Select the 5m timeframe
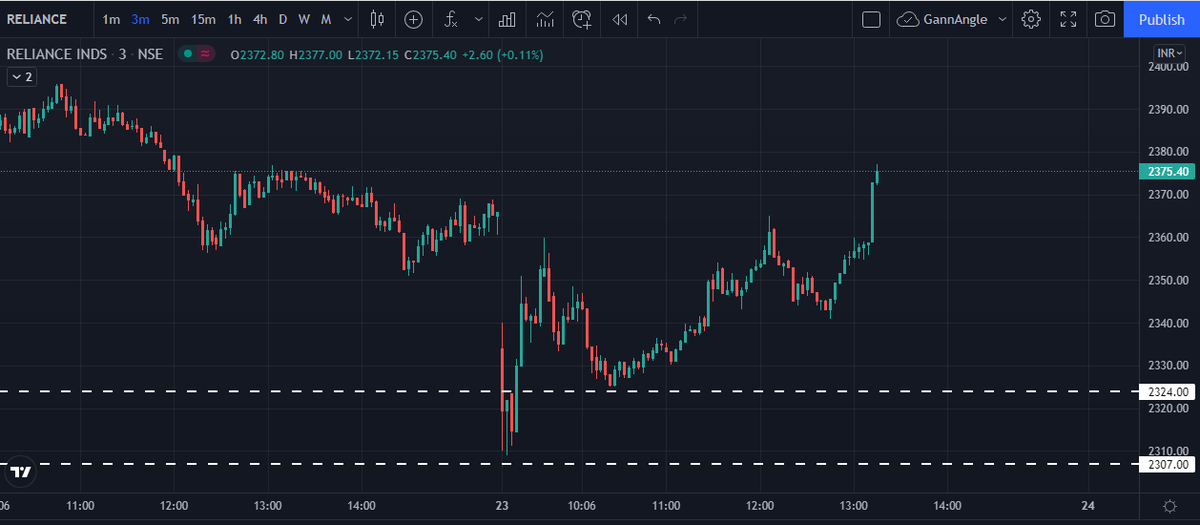The height and width of the screenshot is (525, 1200). tap(170, 19)
